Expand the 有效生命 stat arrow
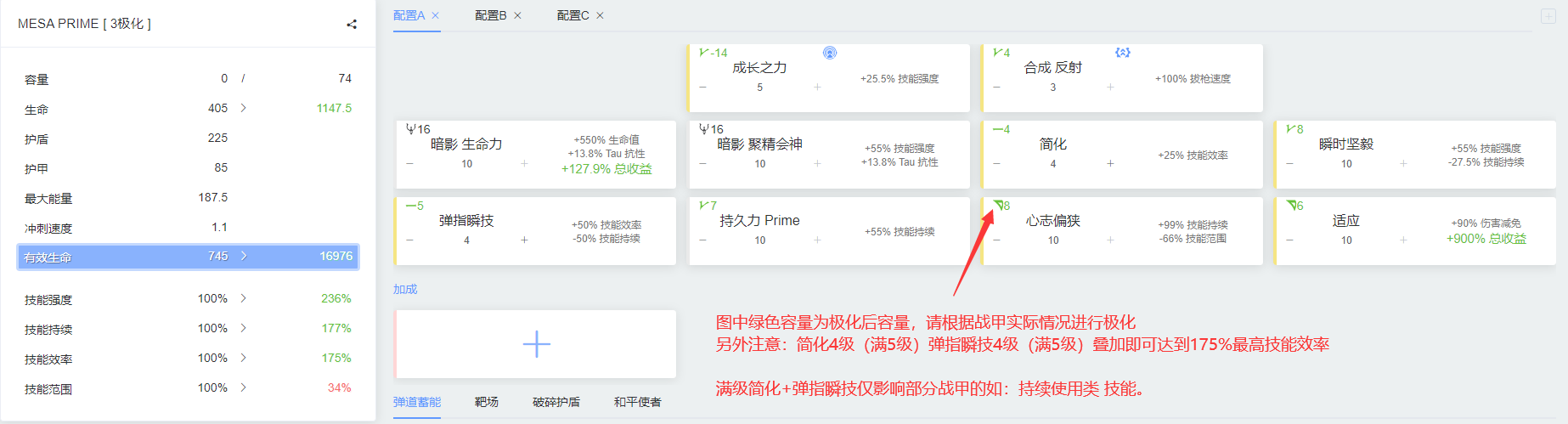1568x424 pixels. tap(244, 256)
